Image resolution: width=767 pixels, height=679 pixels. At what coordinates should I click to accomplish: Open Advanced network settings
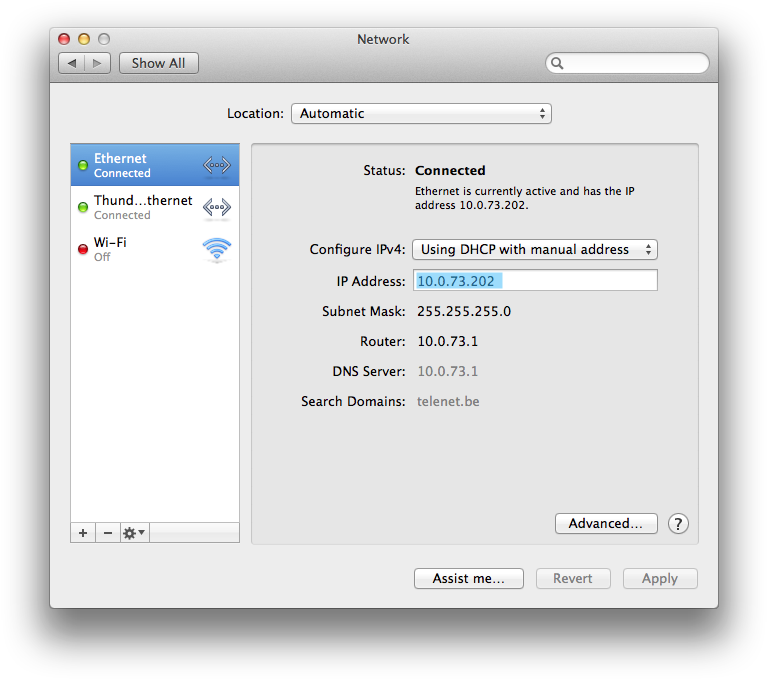[605, 523]
